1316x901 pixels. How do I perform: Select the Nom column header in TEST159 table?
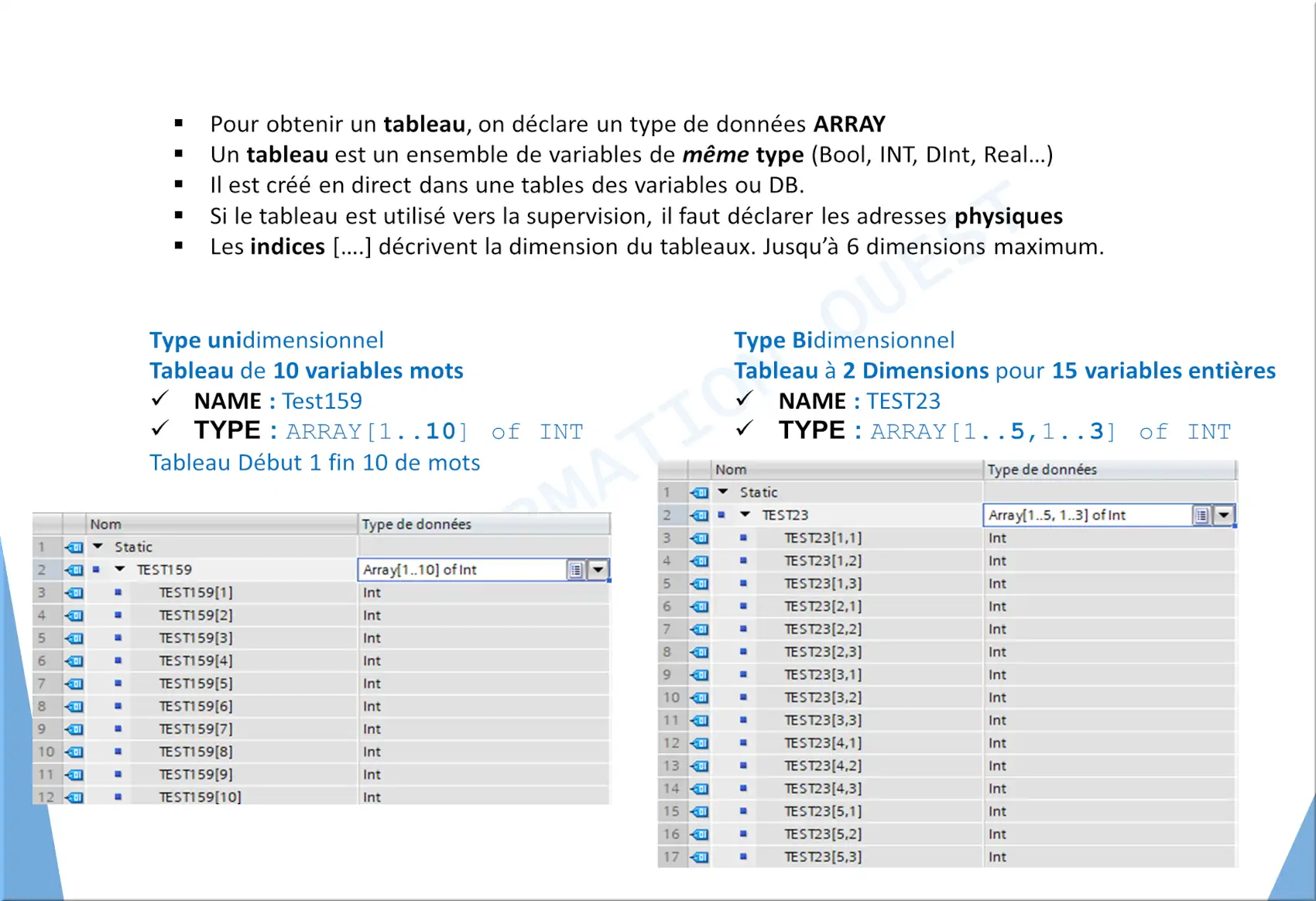click(221, 524)
